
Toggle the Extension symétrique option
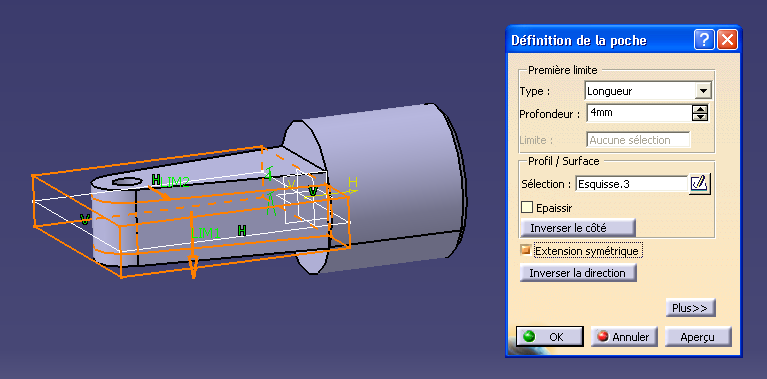[526, 250]
